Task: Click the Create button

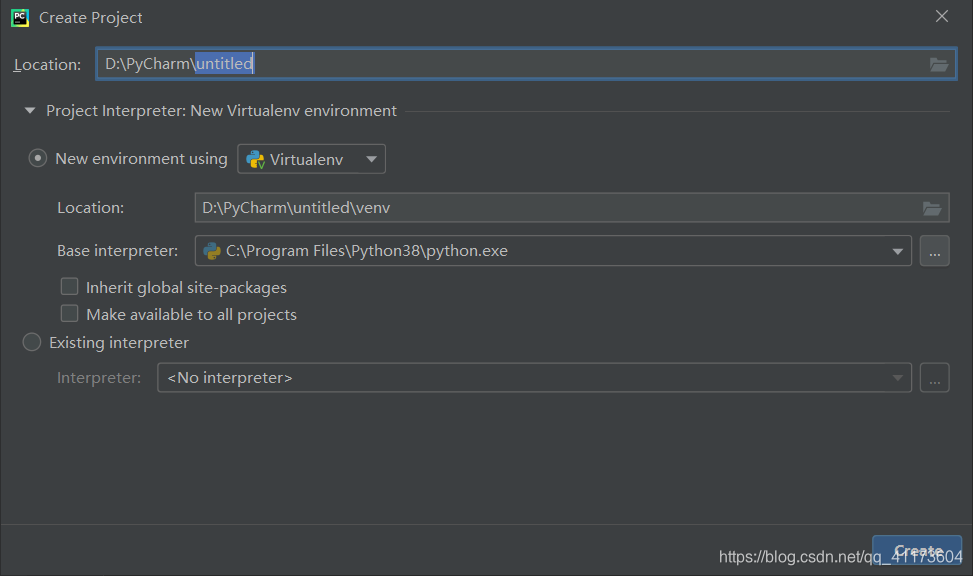Action: tap(917, 551)
